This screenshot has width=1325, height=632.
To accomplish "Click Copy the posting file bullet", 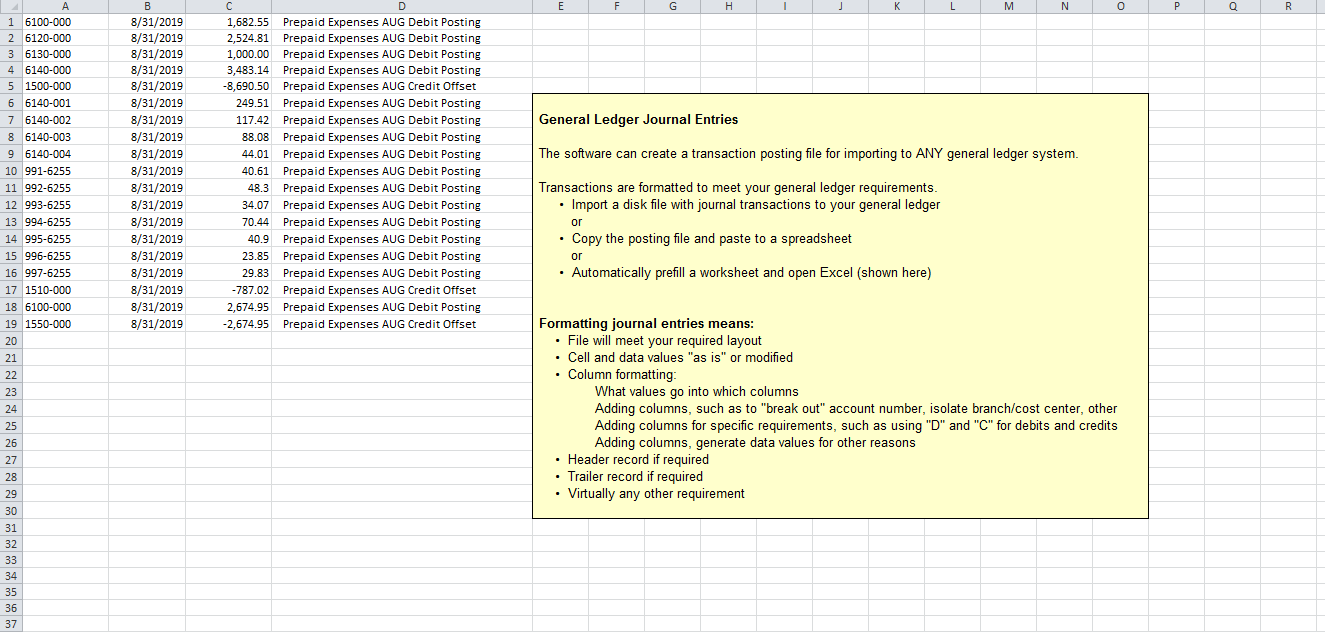I will point(712,239).
